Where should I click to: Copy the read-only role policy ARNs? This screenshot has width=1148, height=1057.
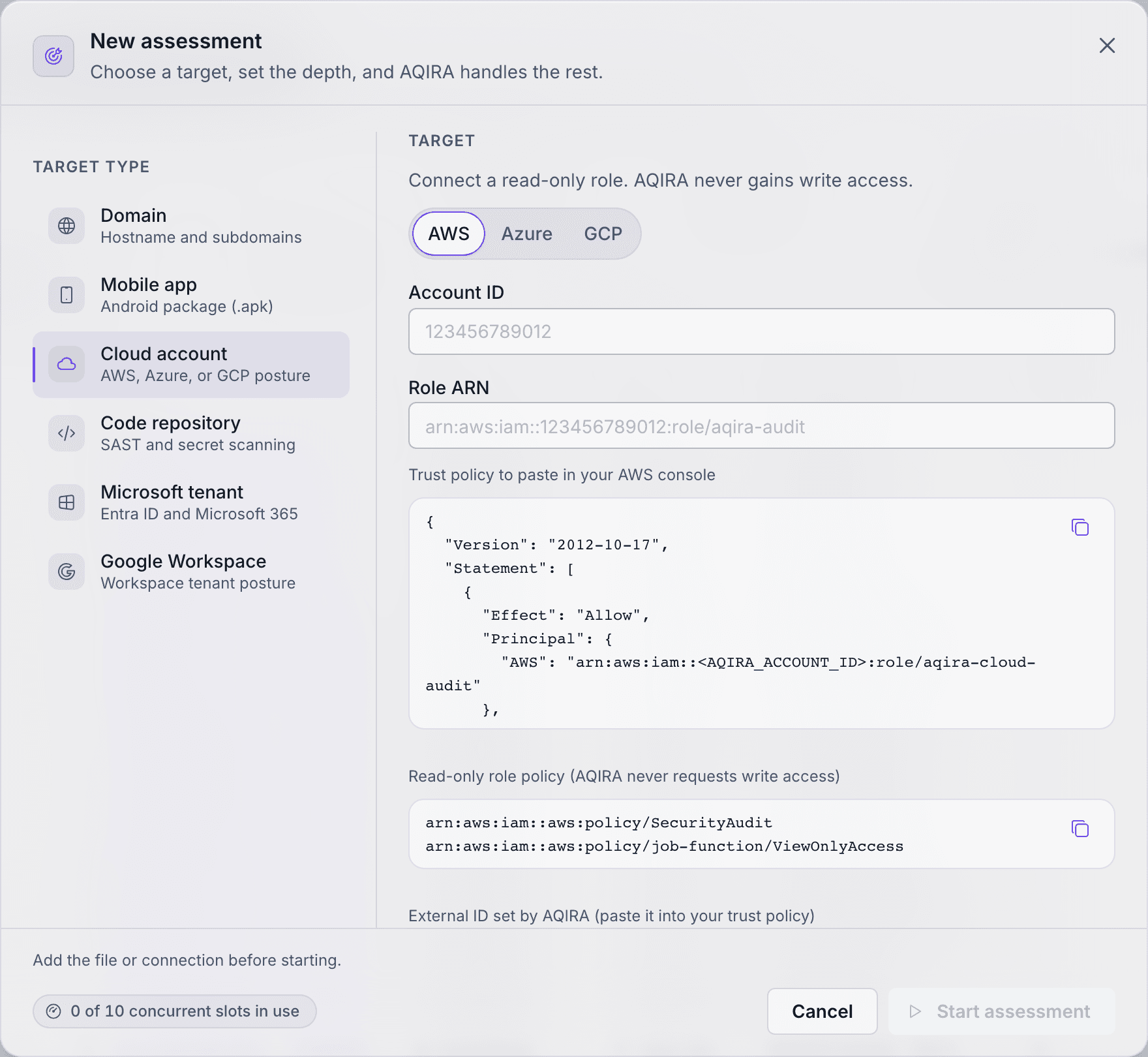click(x=1080, y=829)
